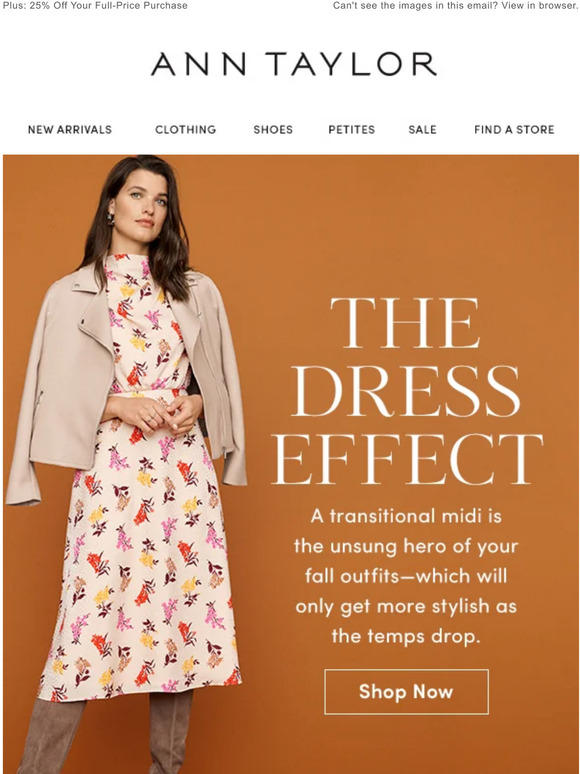The width and height of the screenshot is (580, 774).
Task: Select Petites in the navigation bar
Action: click(x=351, y=130)
